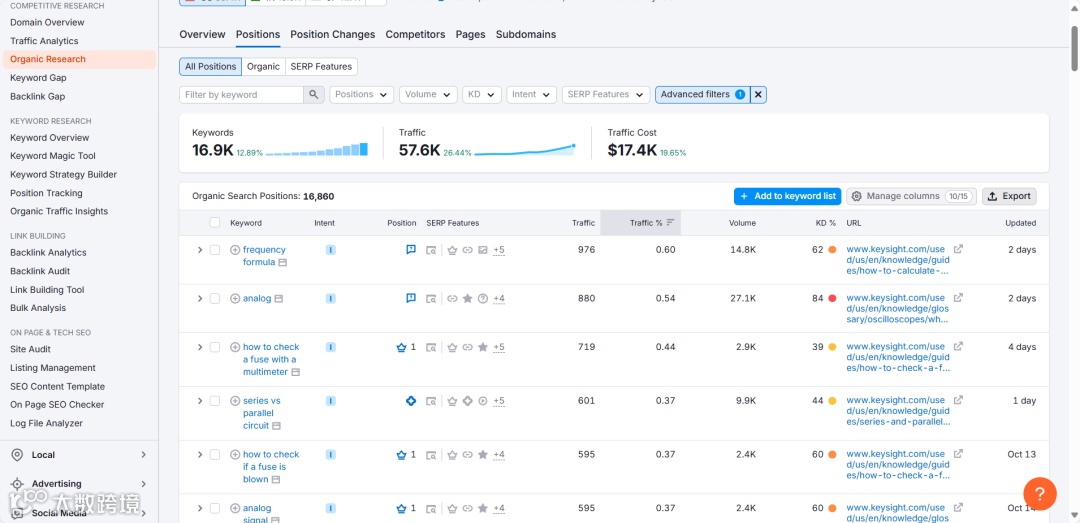Clear Advanced filters with the X icon

[x=758, y=94]
